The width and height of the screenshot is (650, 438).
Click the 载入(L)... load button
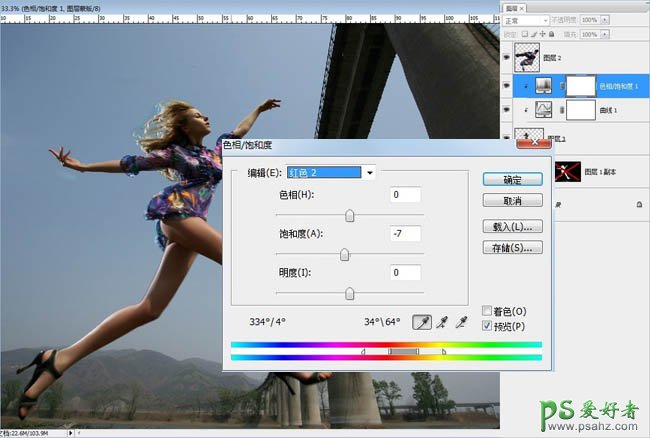512,226
